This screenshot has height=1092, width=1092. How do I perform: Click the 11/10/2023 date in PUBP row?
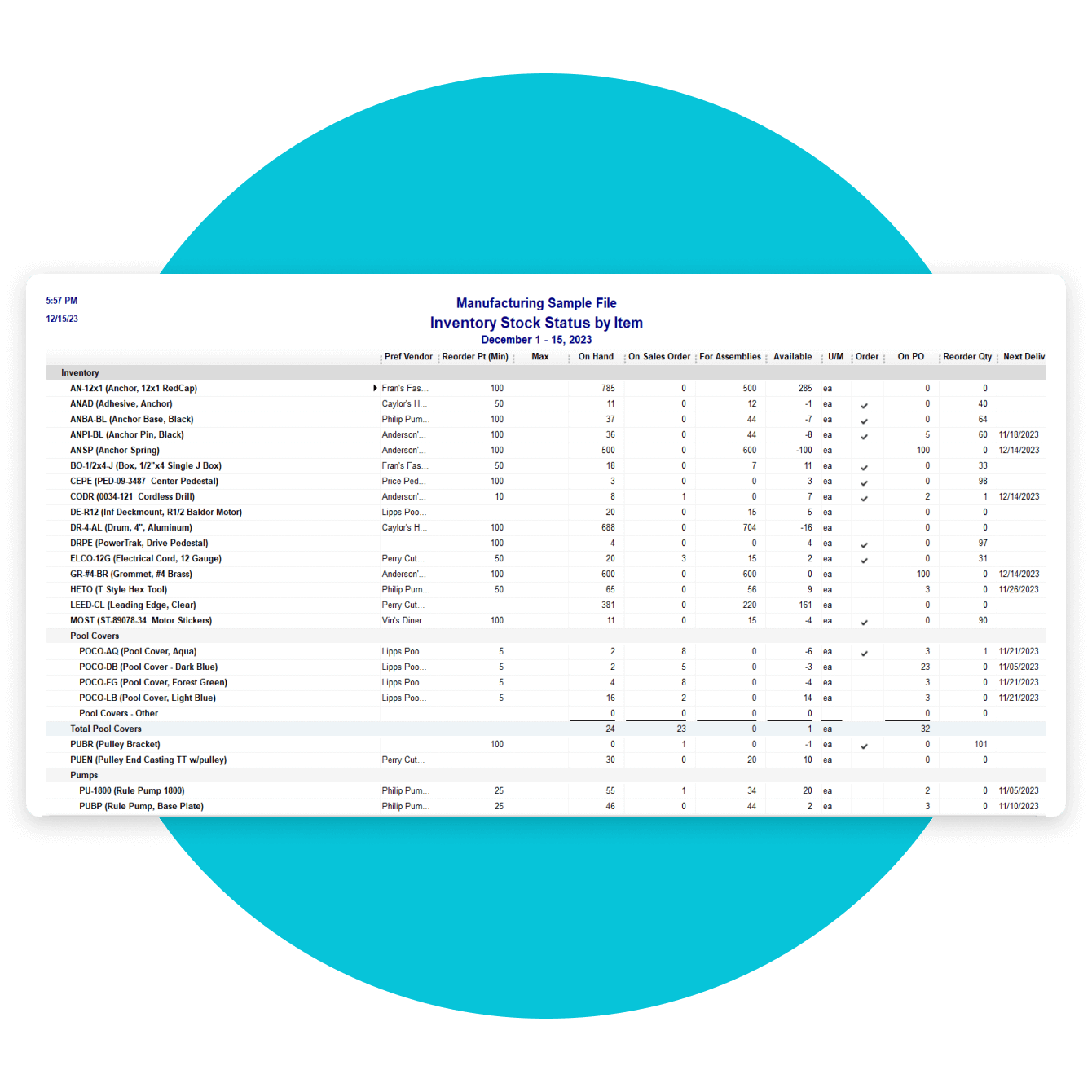tap(1019, 806)
